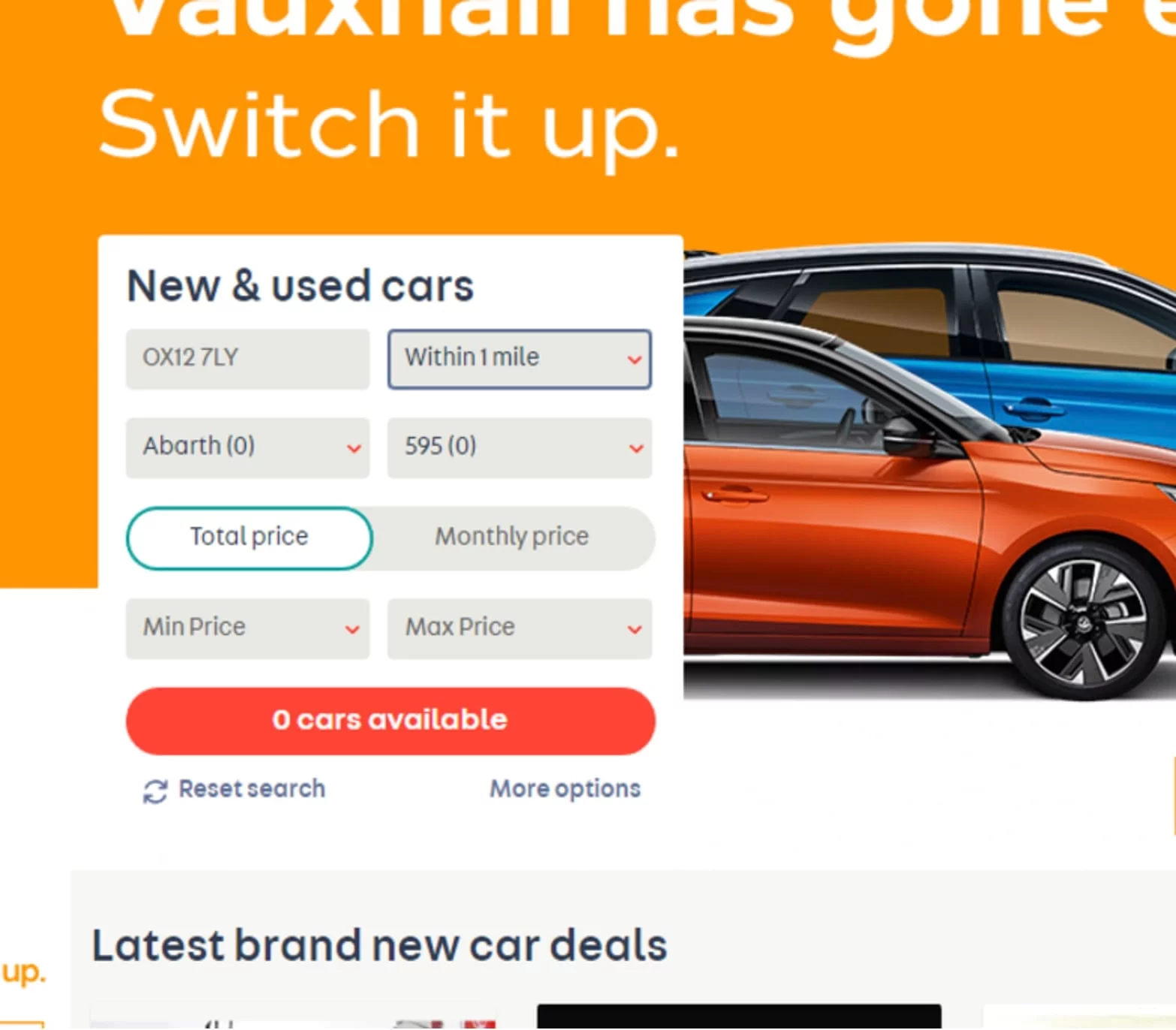The height and width of the screenshot is (1030, 1176).
Task: Click the Min Price chevron arrow
Action: tap(352, 629)
